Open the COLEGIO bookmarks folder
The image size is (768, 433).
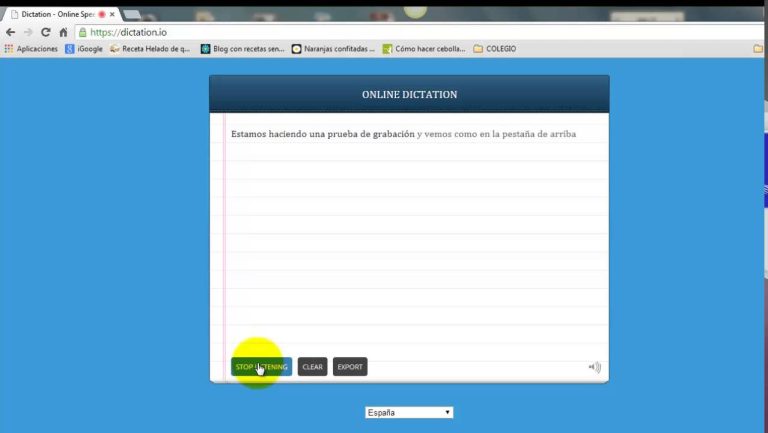pyautogui.click(x=495, y=48)
